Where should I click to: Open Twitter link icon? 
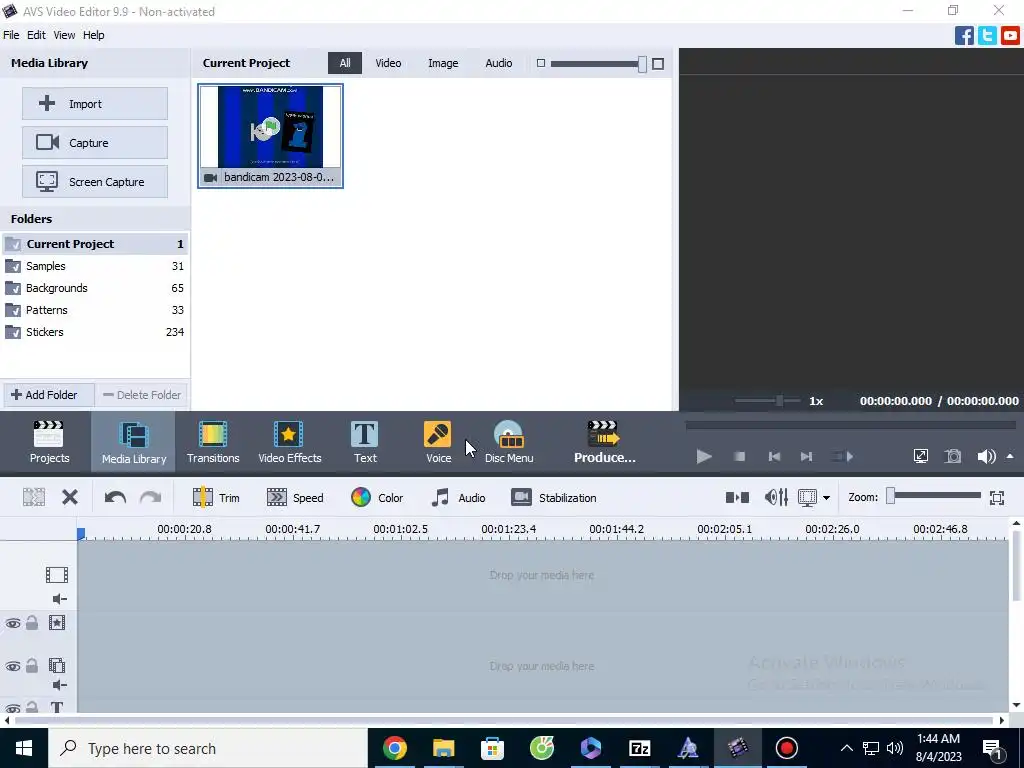(987, 35)
